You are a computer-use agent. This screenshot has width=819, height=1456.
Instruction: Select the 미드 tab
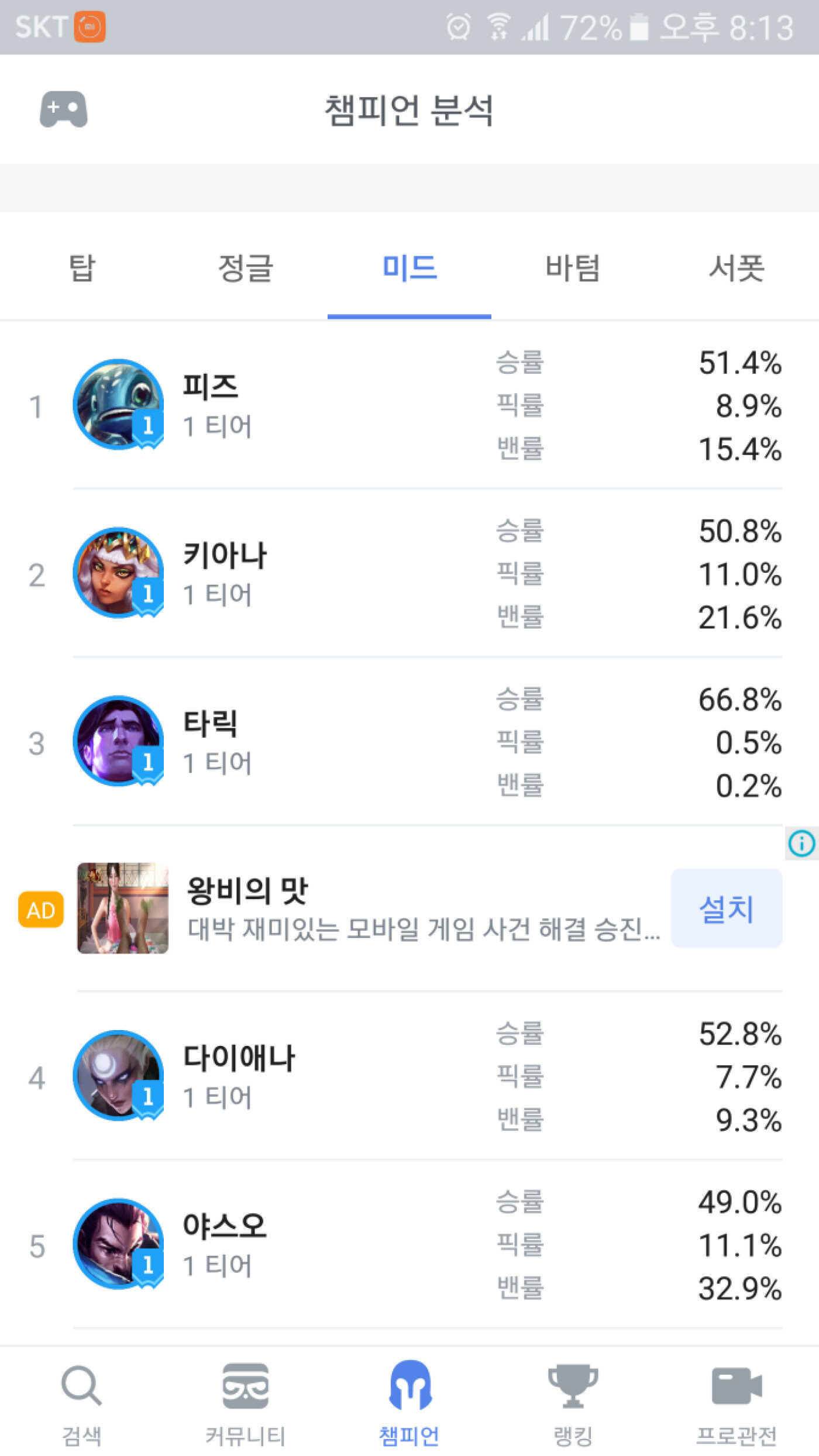pyautogui.click(x=409, y=269)
